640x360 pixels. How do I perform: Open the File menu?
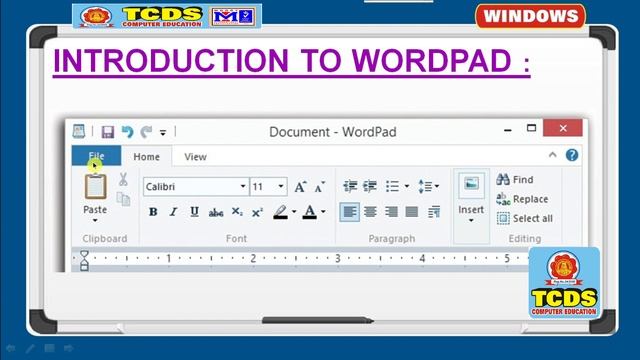(96, 156)
